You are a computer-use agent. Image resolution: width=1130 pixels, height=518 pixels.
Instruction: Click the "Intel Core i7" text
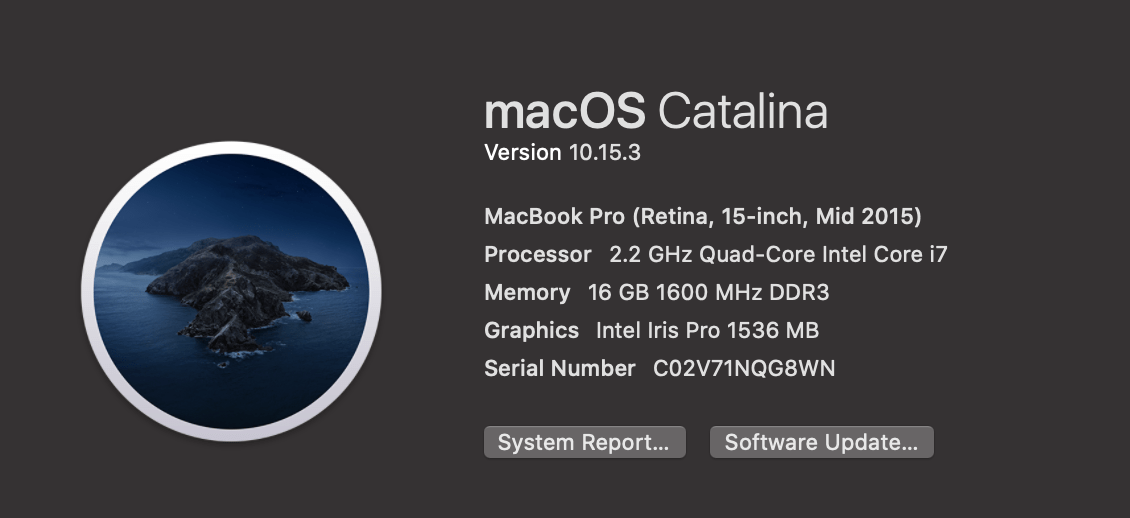[884, 255]
